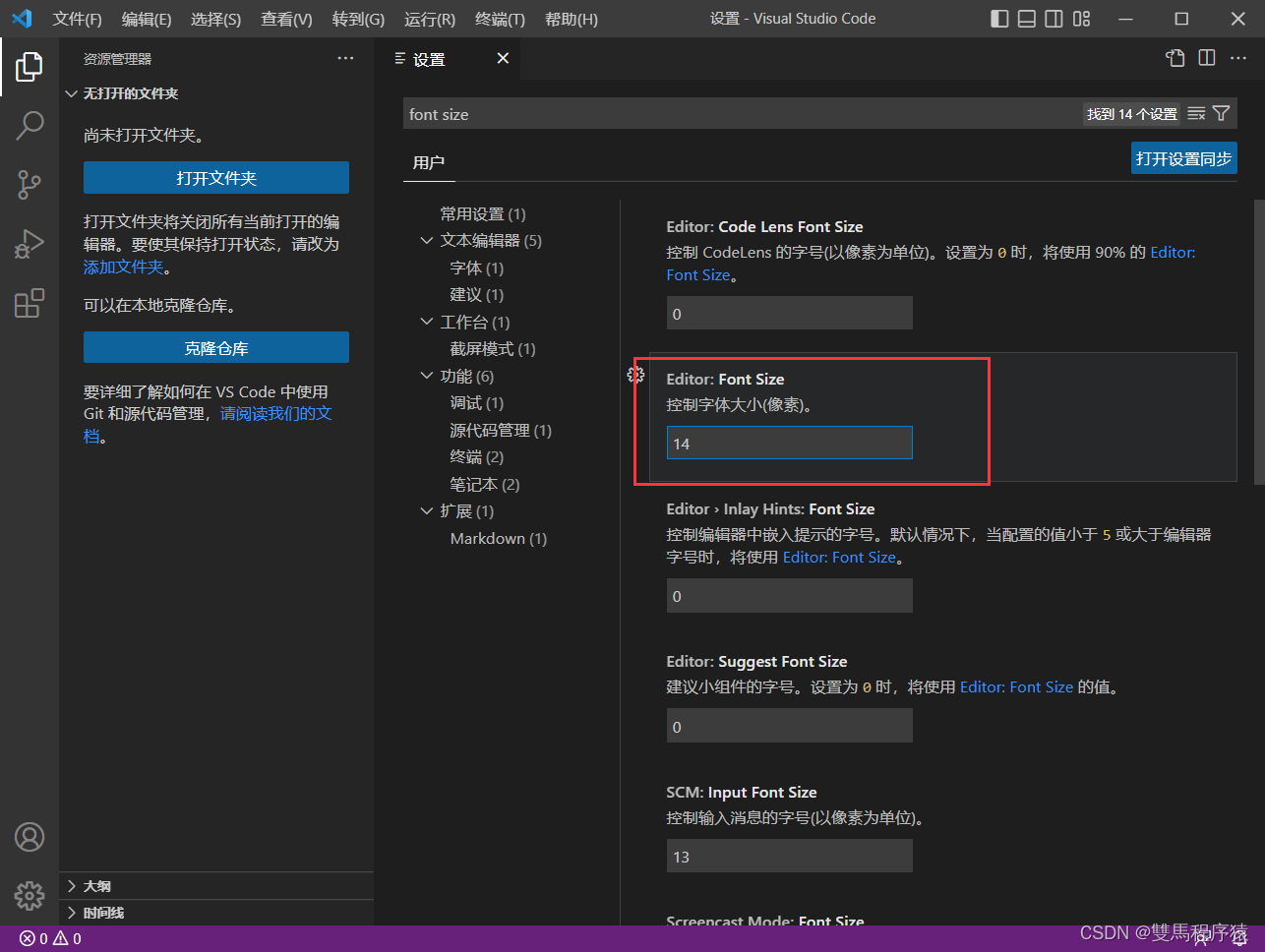Follow the 添加文件夹 link

click(x=124, y=267)
